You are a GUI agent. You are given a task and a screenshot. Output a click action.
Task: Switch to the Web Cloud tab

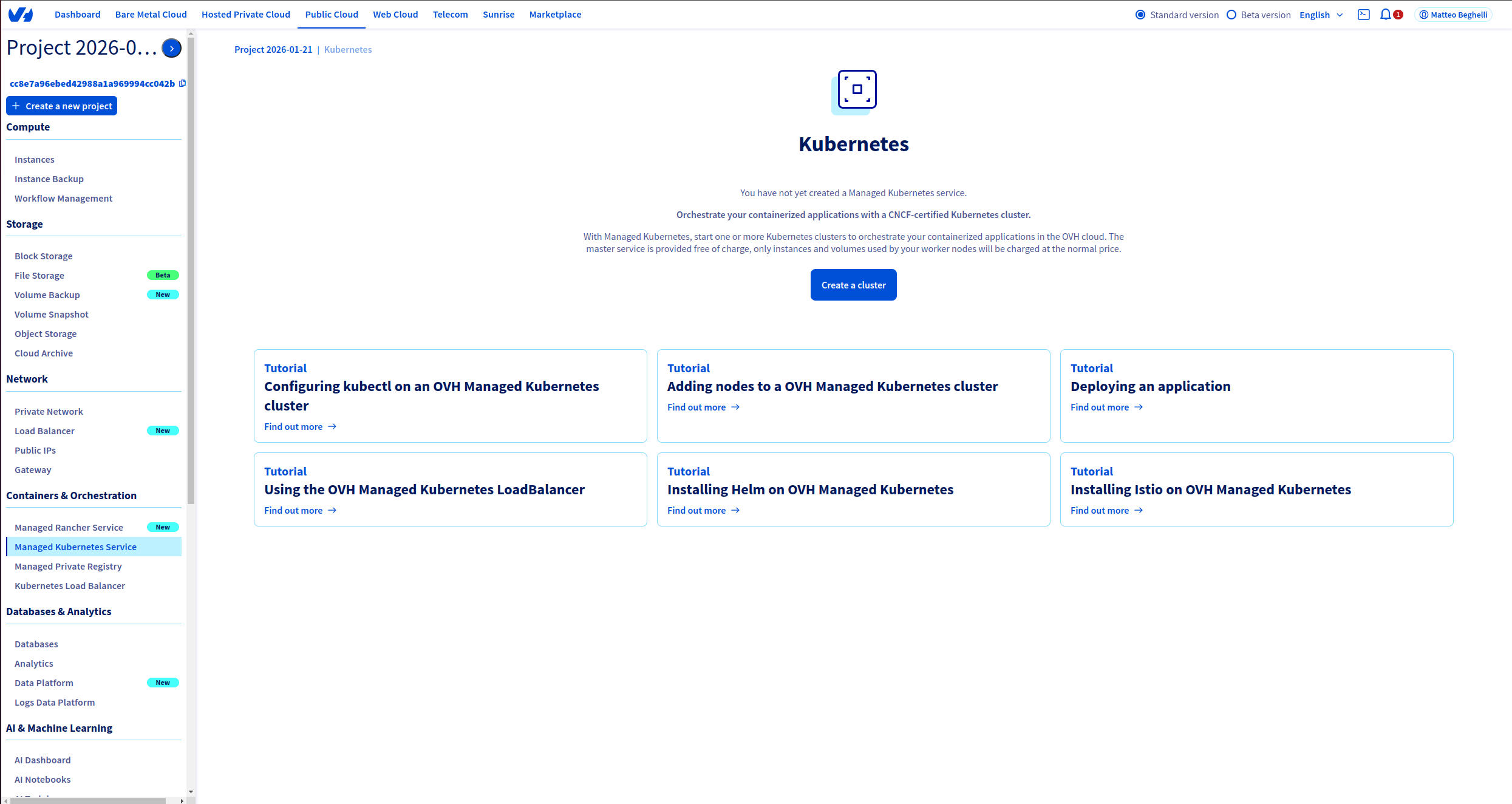[x=395, y=14]
